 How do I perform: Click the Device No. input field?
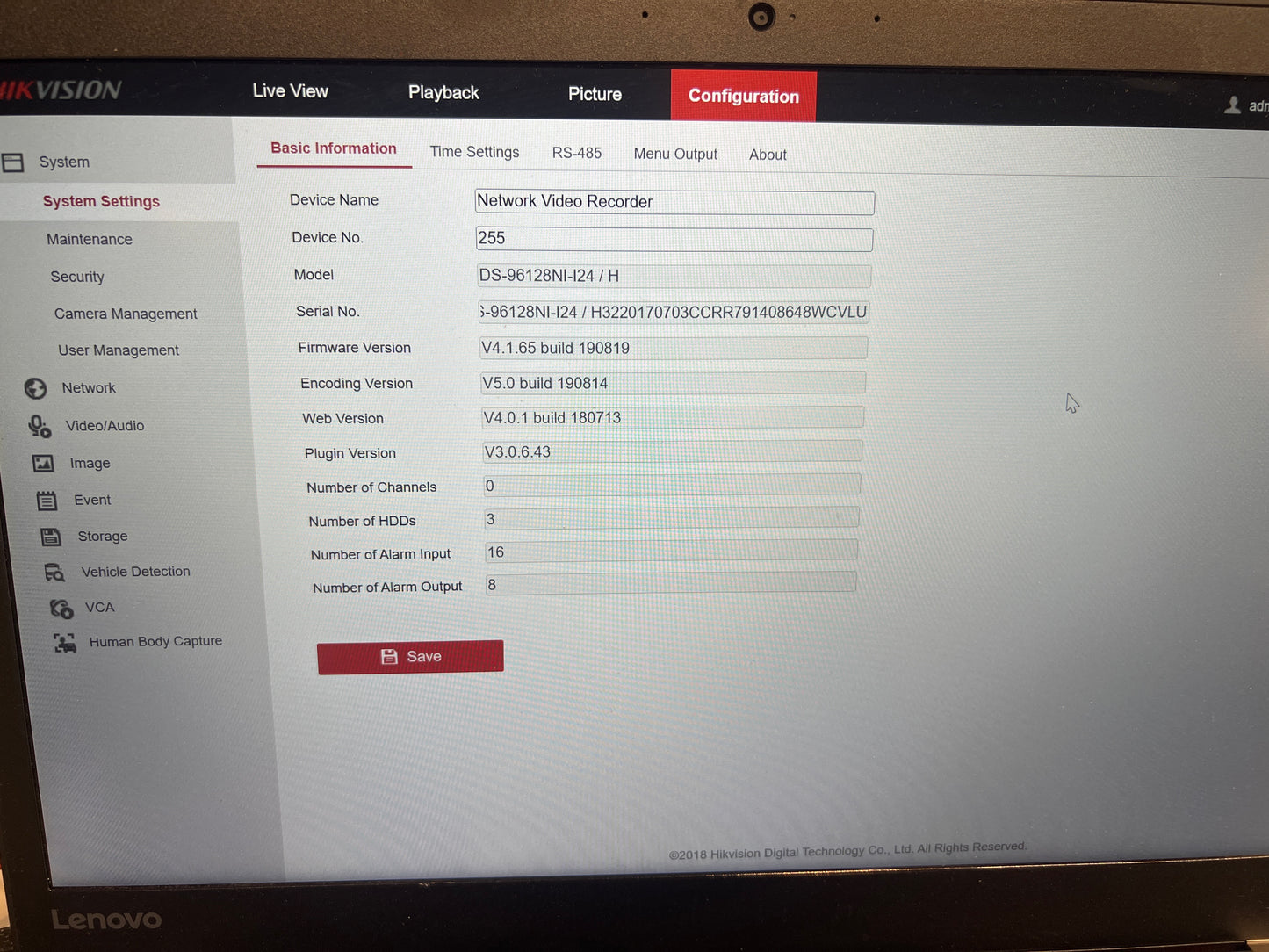coord(674,239)
